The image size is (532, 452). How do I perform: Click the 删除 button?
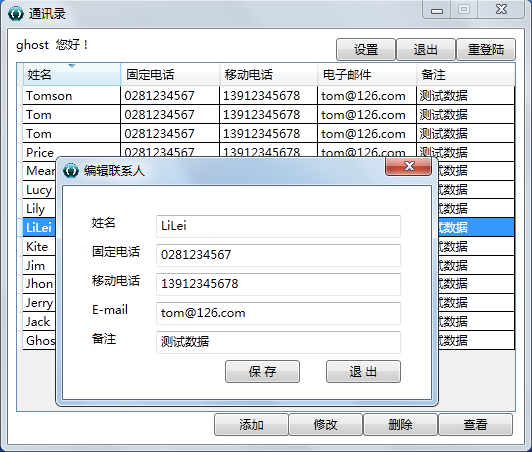pyautogui.click(x=400, y=424)
